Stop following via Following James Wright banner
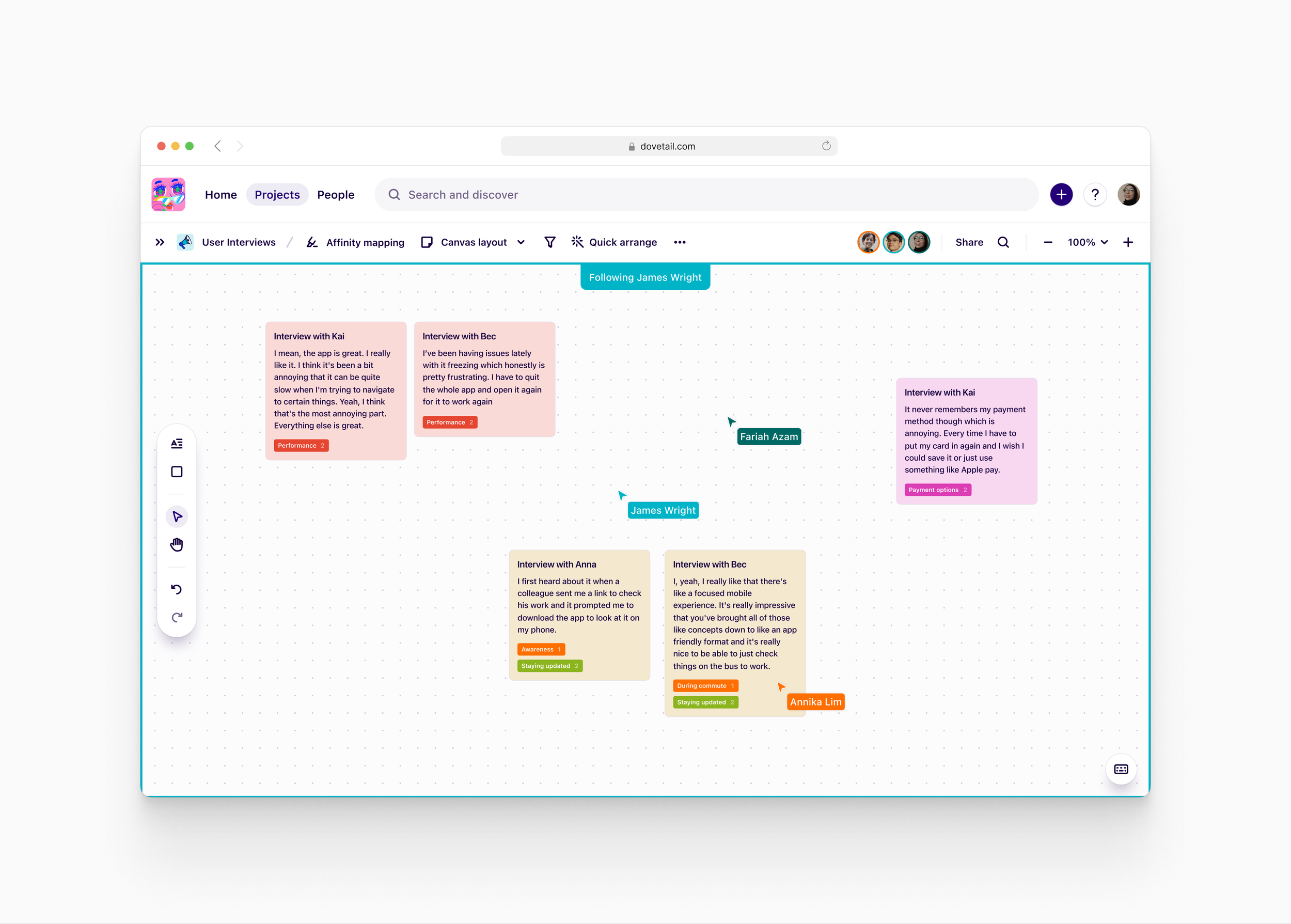Image resolution: width=1291 pixels, height=924 pixels. 645,278
